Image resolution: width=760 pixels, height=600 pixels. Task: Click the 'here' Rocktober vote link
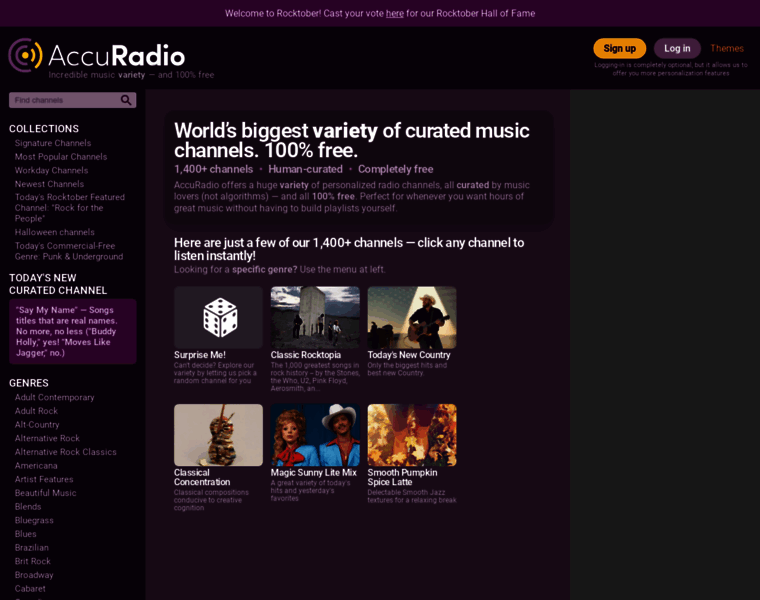(x=395, y=14)
